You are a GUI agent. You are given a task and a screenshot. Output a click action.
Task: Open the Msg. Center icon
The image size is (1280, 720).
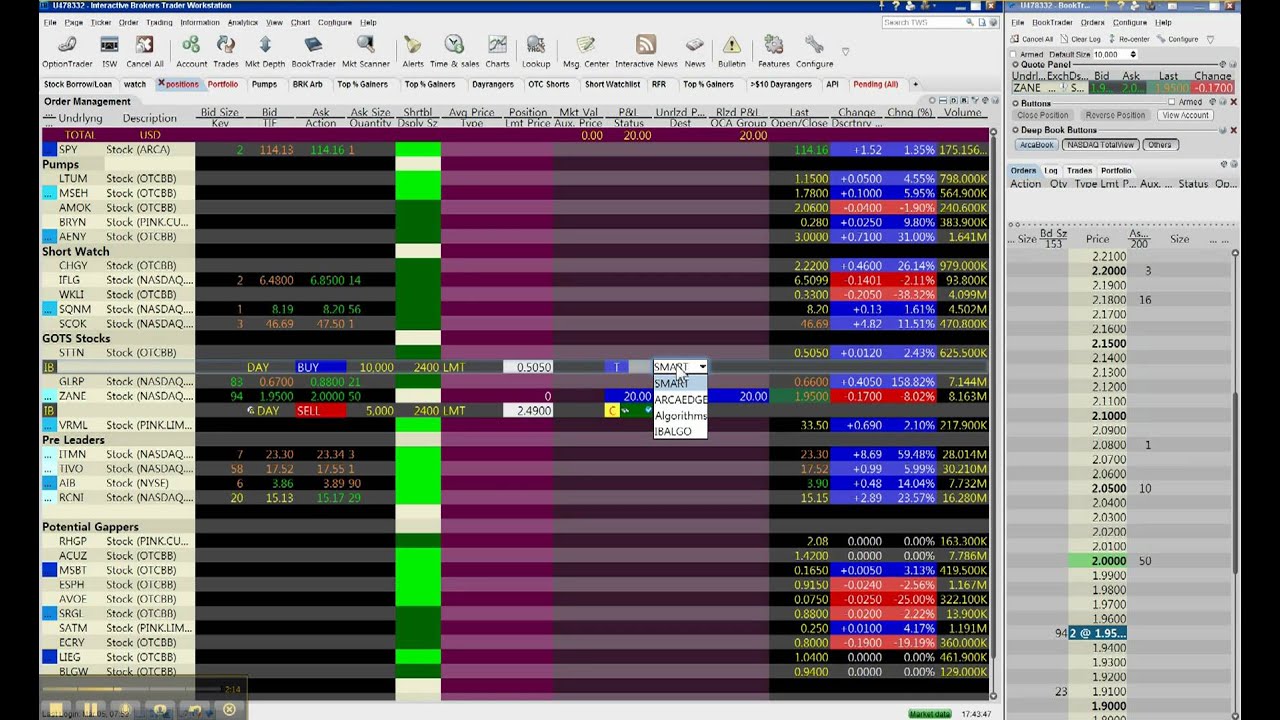(x=586, y=51)
